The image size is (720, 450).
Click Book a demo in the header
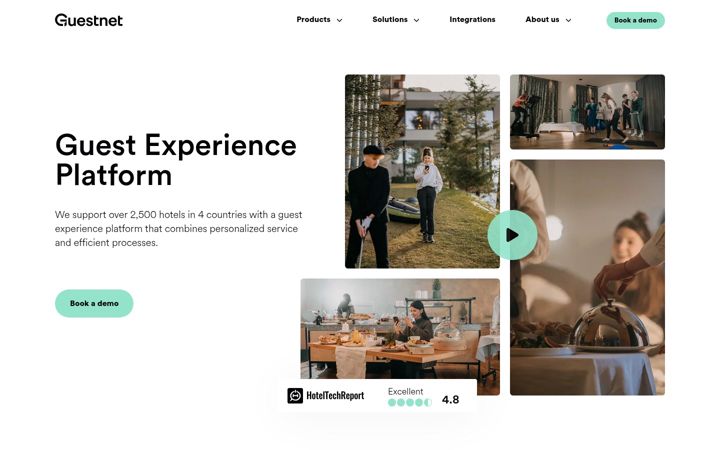click(636, 20)
